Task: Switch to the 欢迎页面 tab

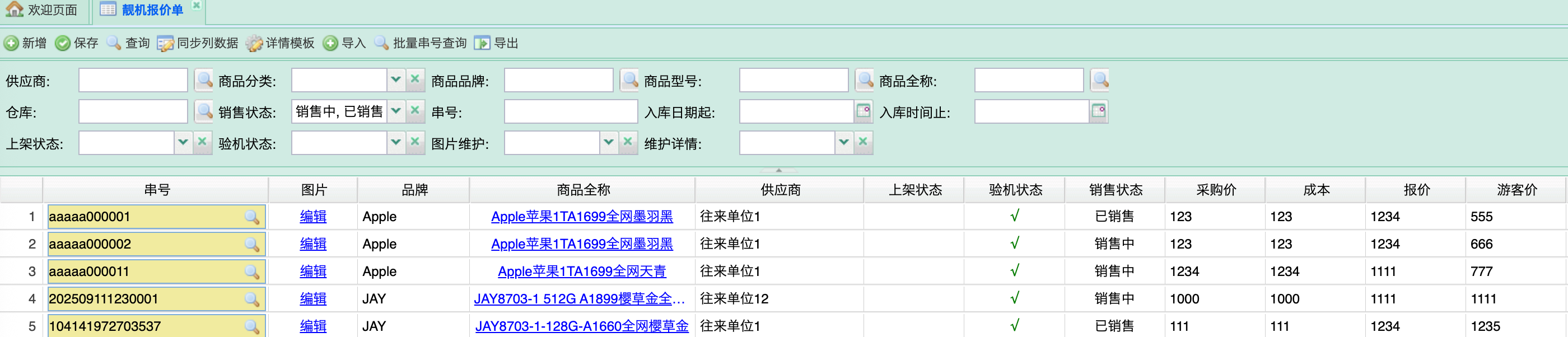Action: (43, 10)
